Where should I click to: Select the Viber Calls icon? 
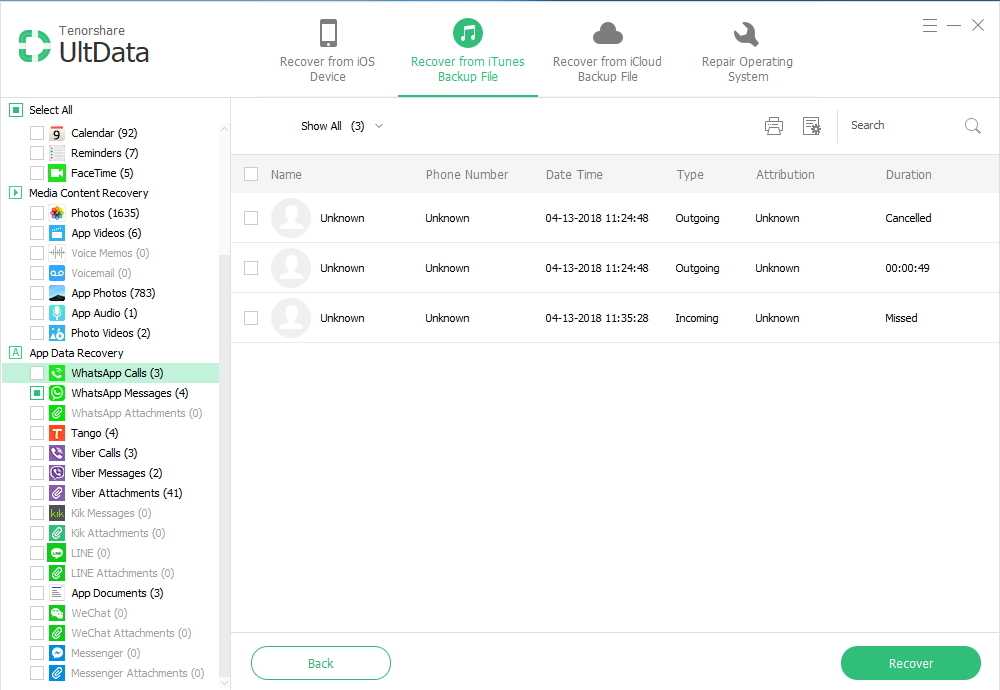coord(57,453)
